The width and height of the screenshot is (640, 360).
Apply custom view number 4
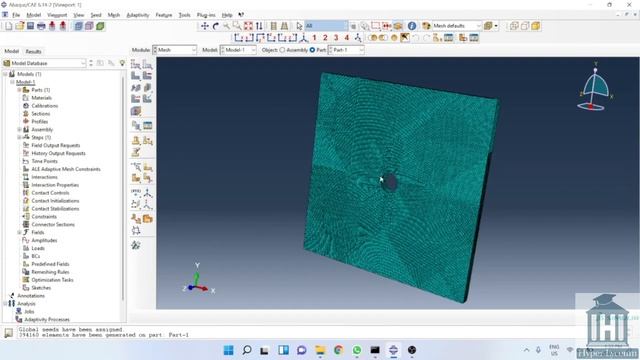point(347,38)
